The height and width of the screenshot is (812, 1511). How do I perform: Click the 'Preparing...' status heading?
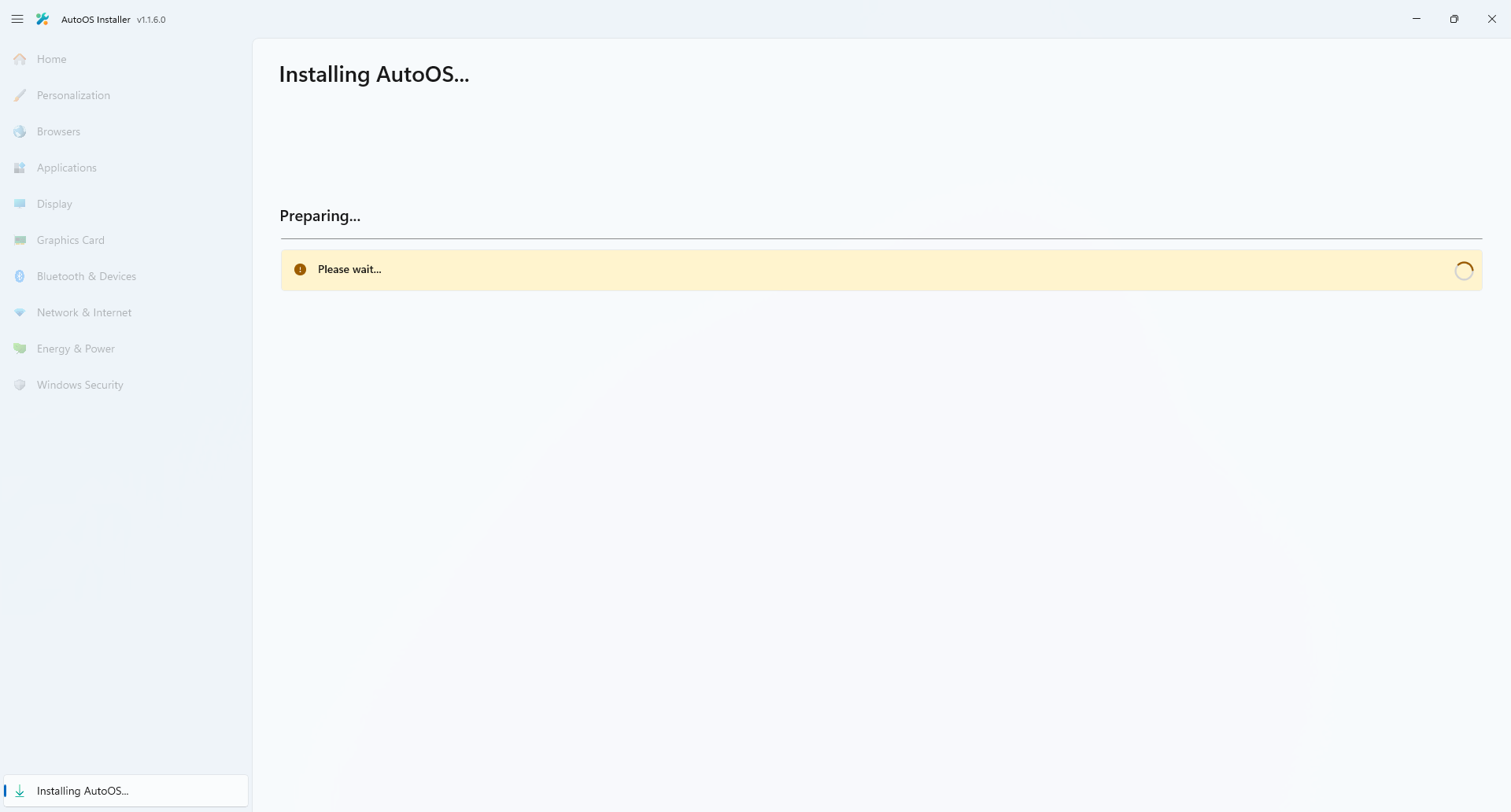pyautogui.click(x=320, y=216)
